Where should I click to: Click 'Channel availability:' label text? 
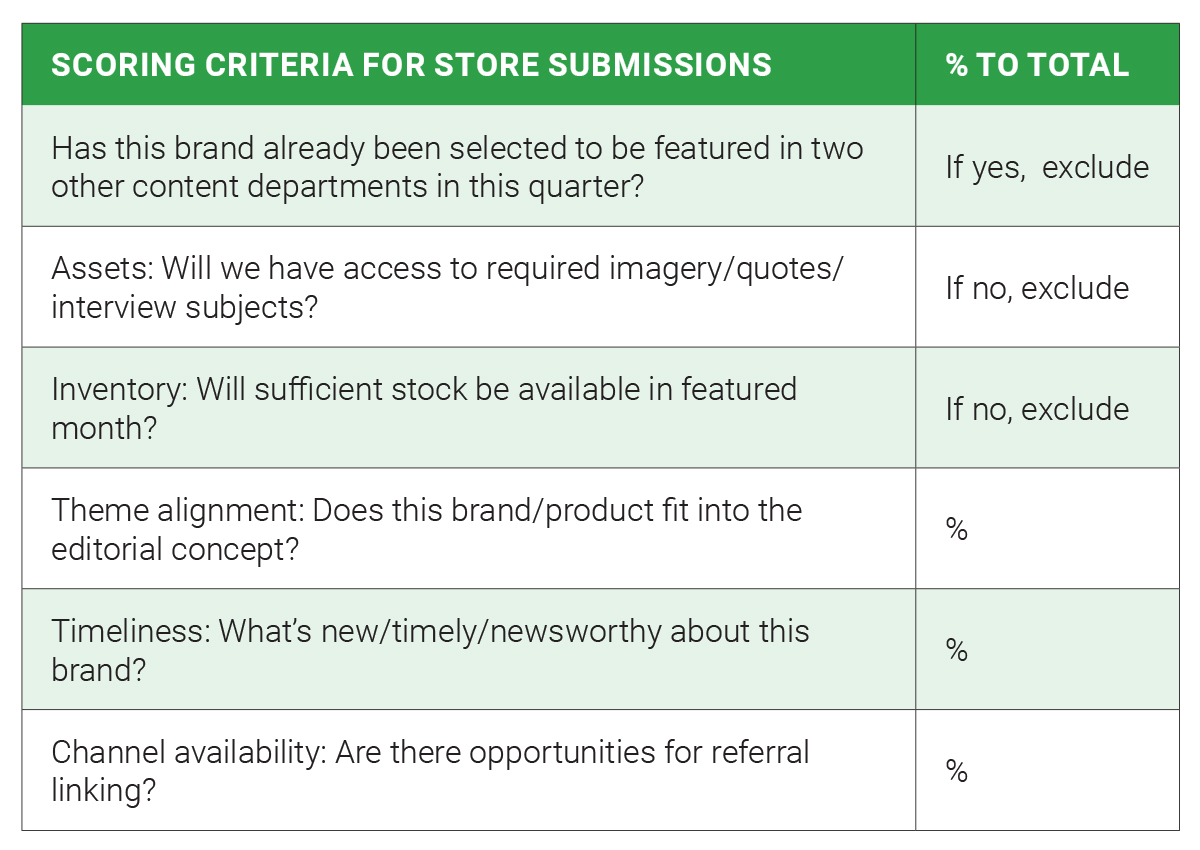pyautogui.click(x=188, y=752)
